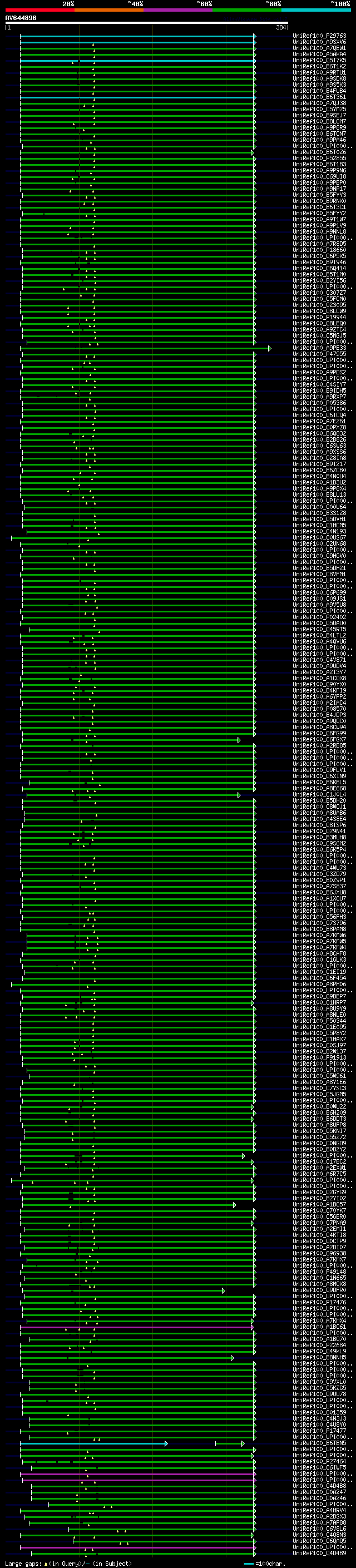Select label UniRef100_P08570
The image size is (356, 1568).
319,709
